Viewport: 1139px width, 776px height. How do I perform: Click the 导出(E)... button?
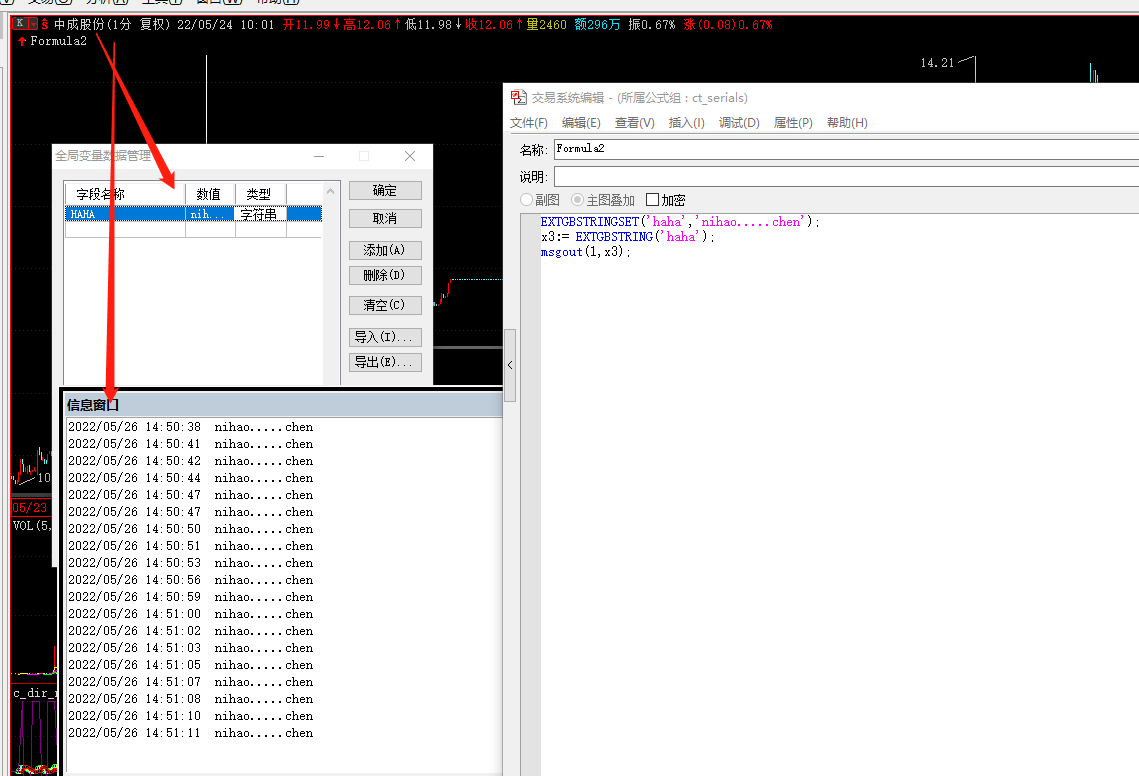(385, 362)
